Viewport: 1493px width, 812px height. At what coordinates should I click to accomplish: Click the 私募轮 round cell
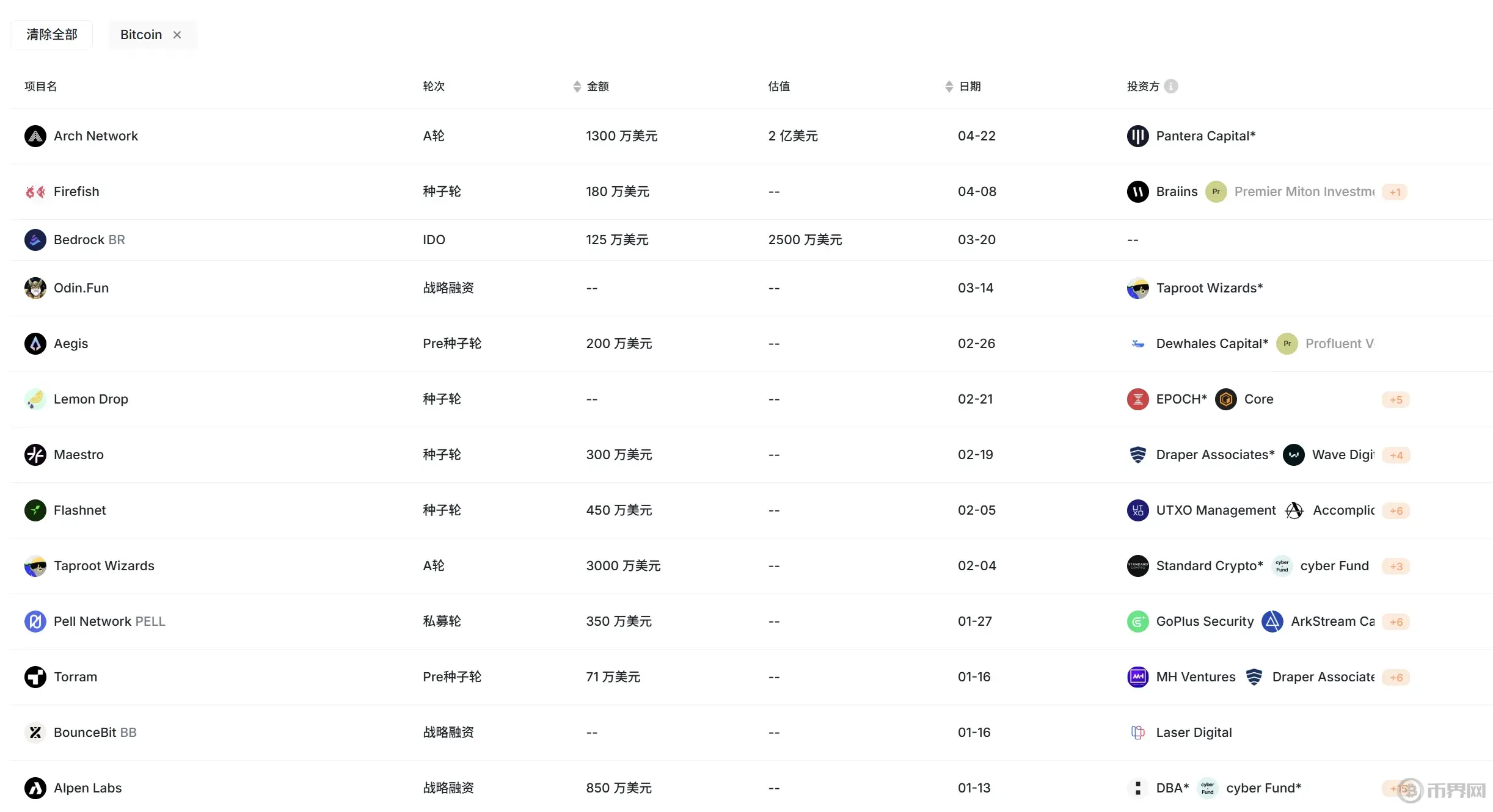[x=442, y=622]
